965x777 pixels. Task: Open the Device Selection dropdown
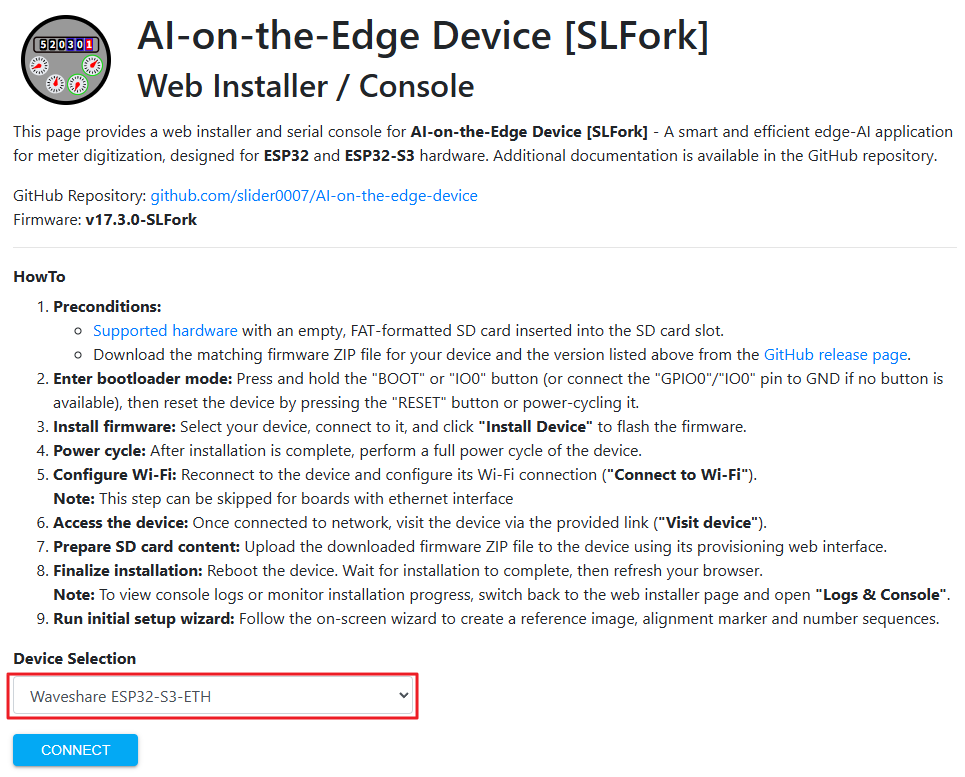(x=212, y=696)
